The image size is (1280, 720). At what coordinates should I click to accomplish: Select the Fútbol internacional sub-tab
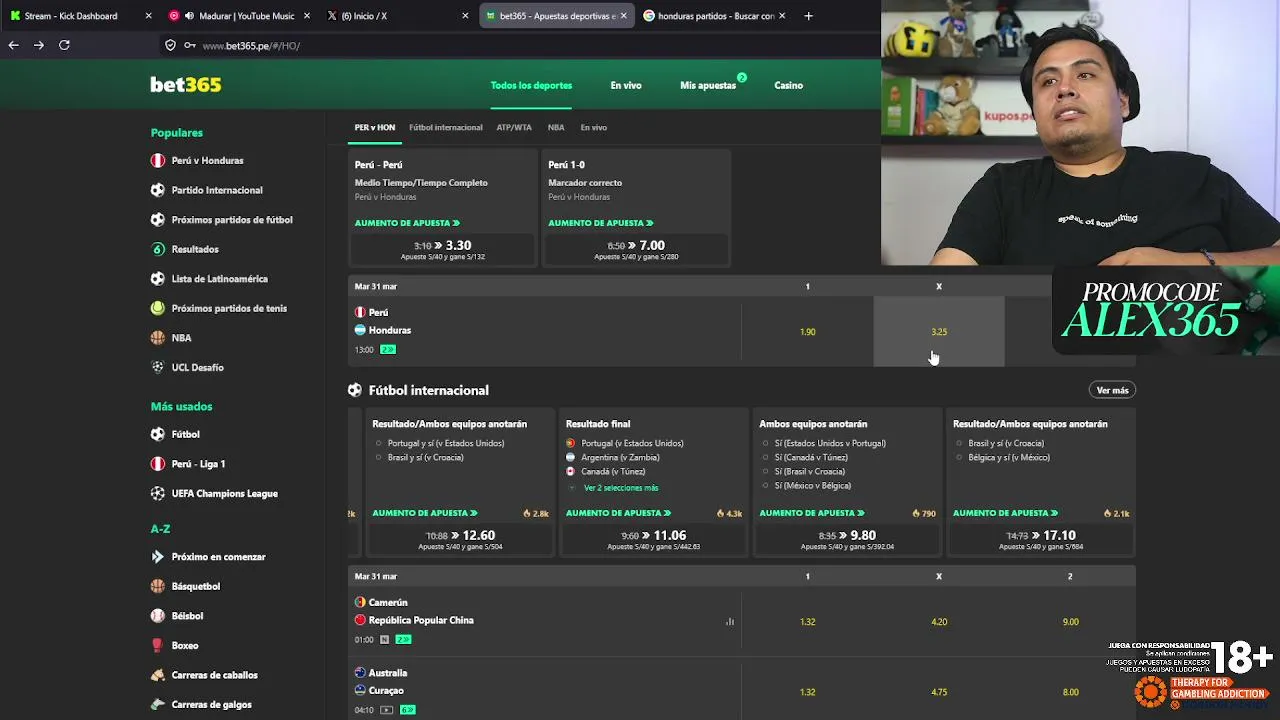(x=446, y=127)
